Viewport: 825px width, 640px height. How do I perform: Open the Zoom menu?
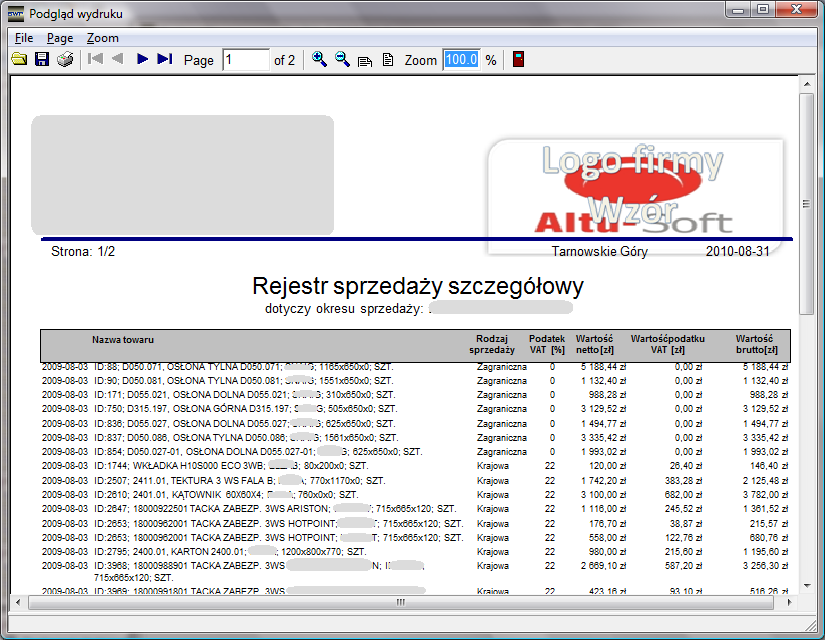[x=102, y=38]
